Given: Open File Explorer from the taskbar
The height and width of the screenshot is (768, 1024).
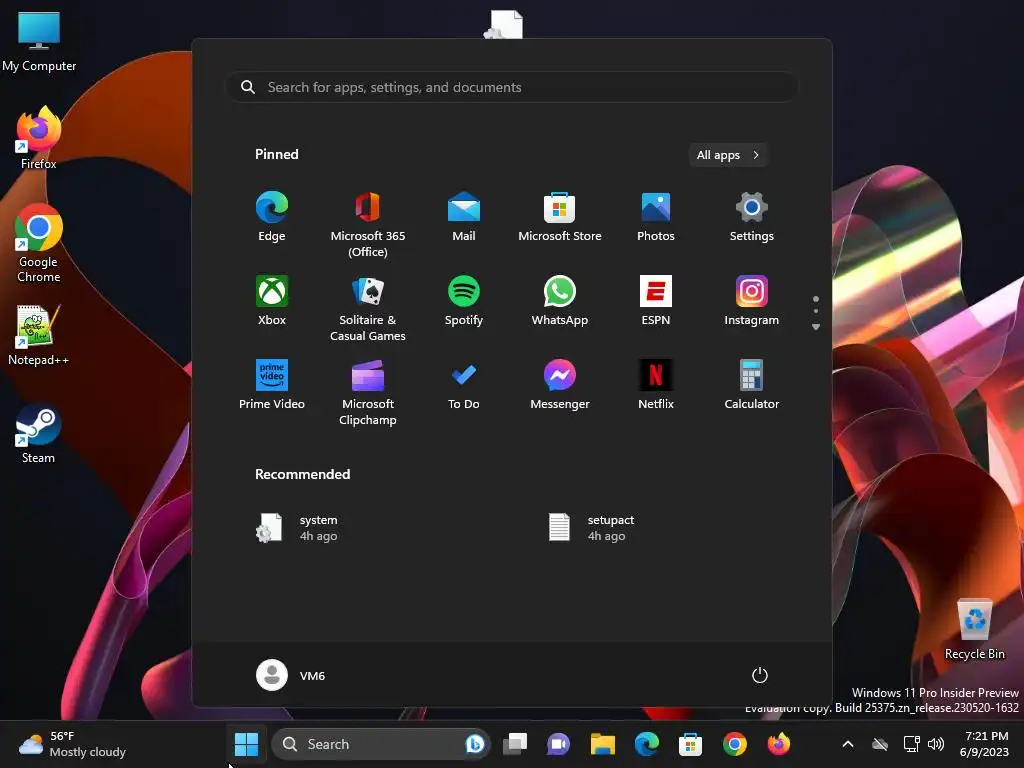Looking at the screenshot, I should pyautogui.click(x=603, y=744).
